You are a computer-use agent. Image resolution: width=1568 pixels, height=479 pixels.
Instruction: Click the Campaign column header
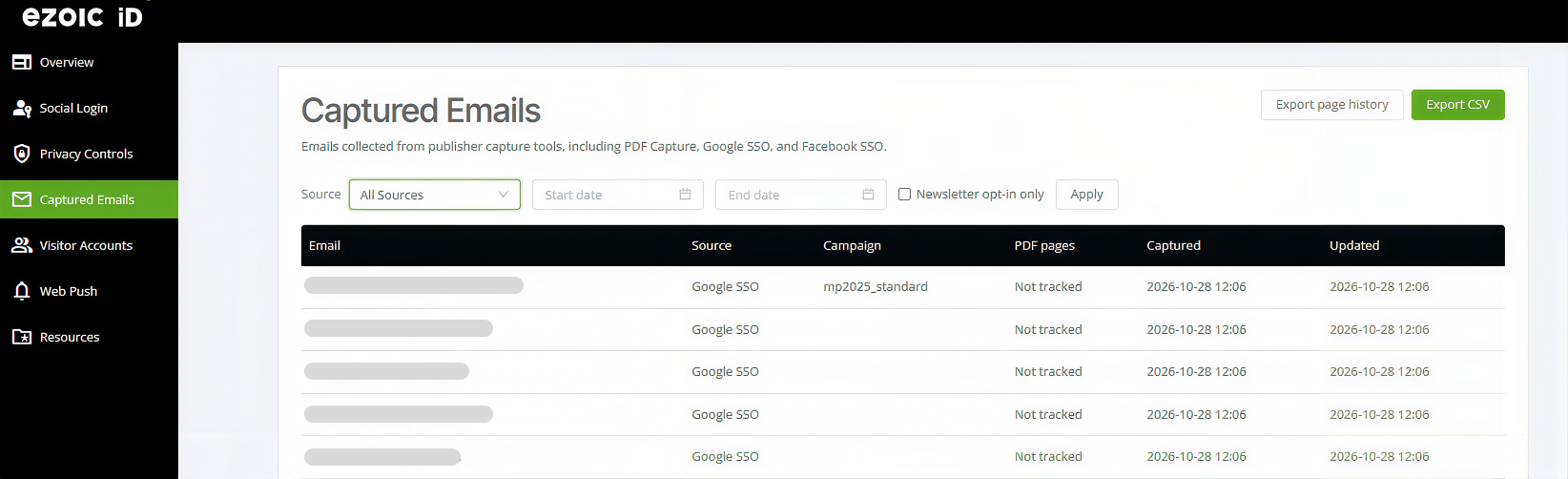(x=852, y=245)
